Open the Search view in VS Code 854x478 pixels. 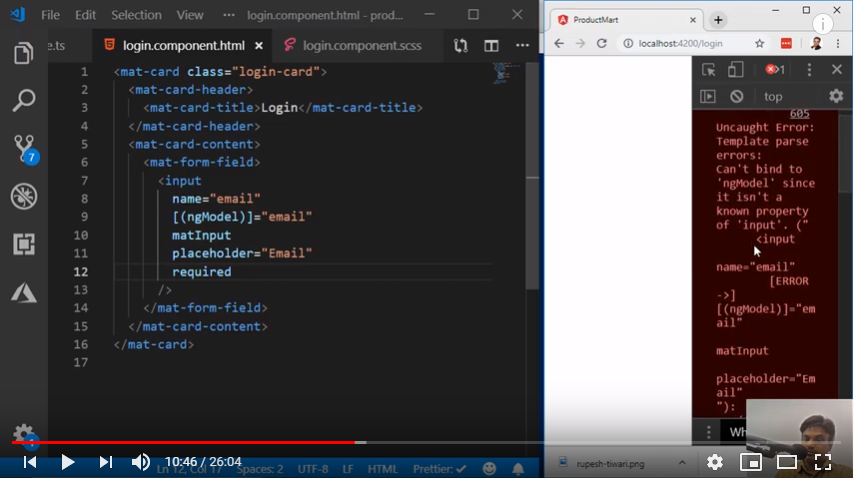tap(24, 100)
